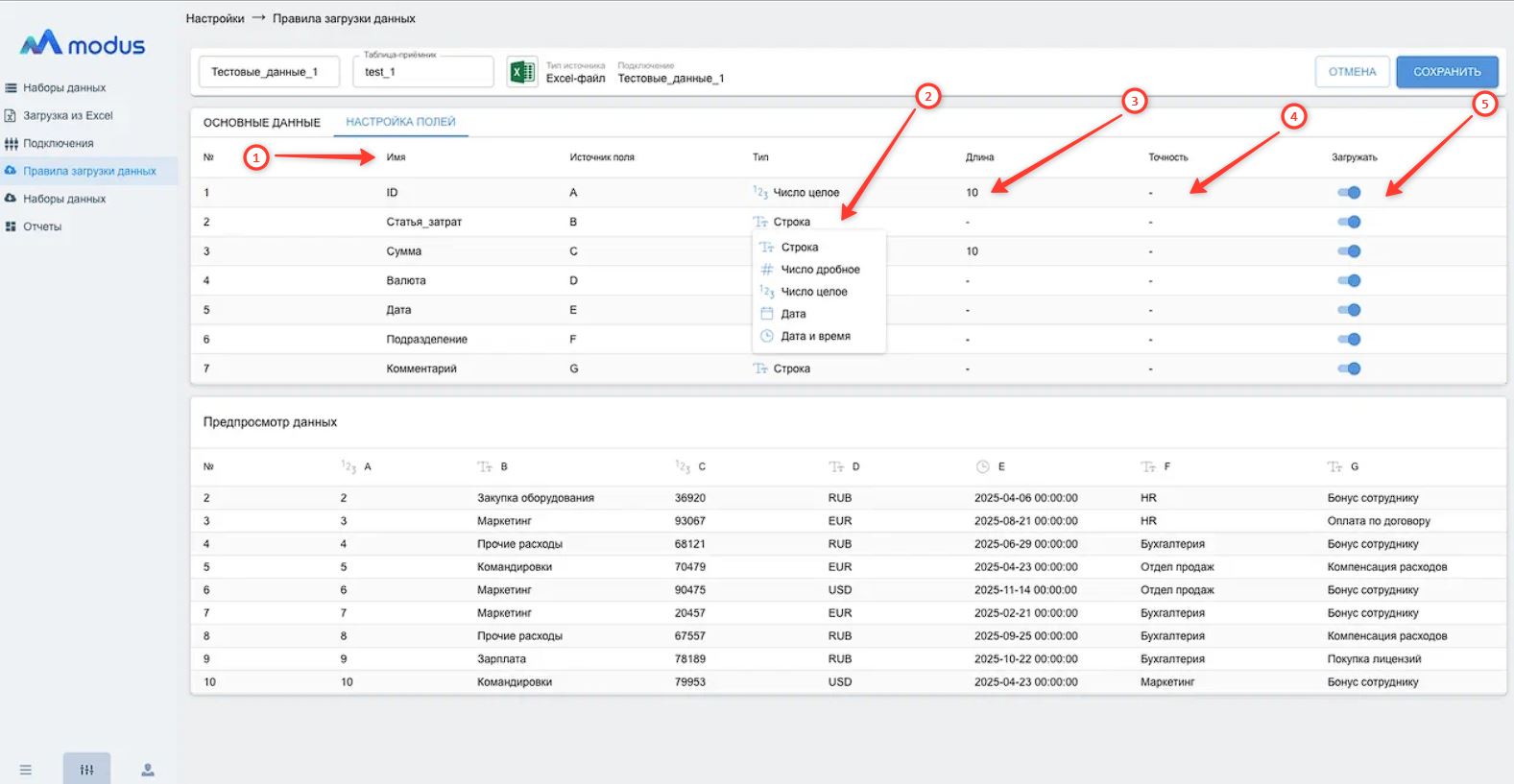Click the Сохранить button

[x=1447, y=72]
